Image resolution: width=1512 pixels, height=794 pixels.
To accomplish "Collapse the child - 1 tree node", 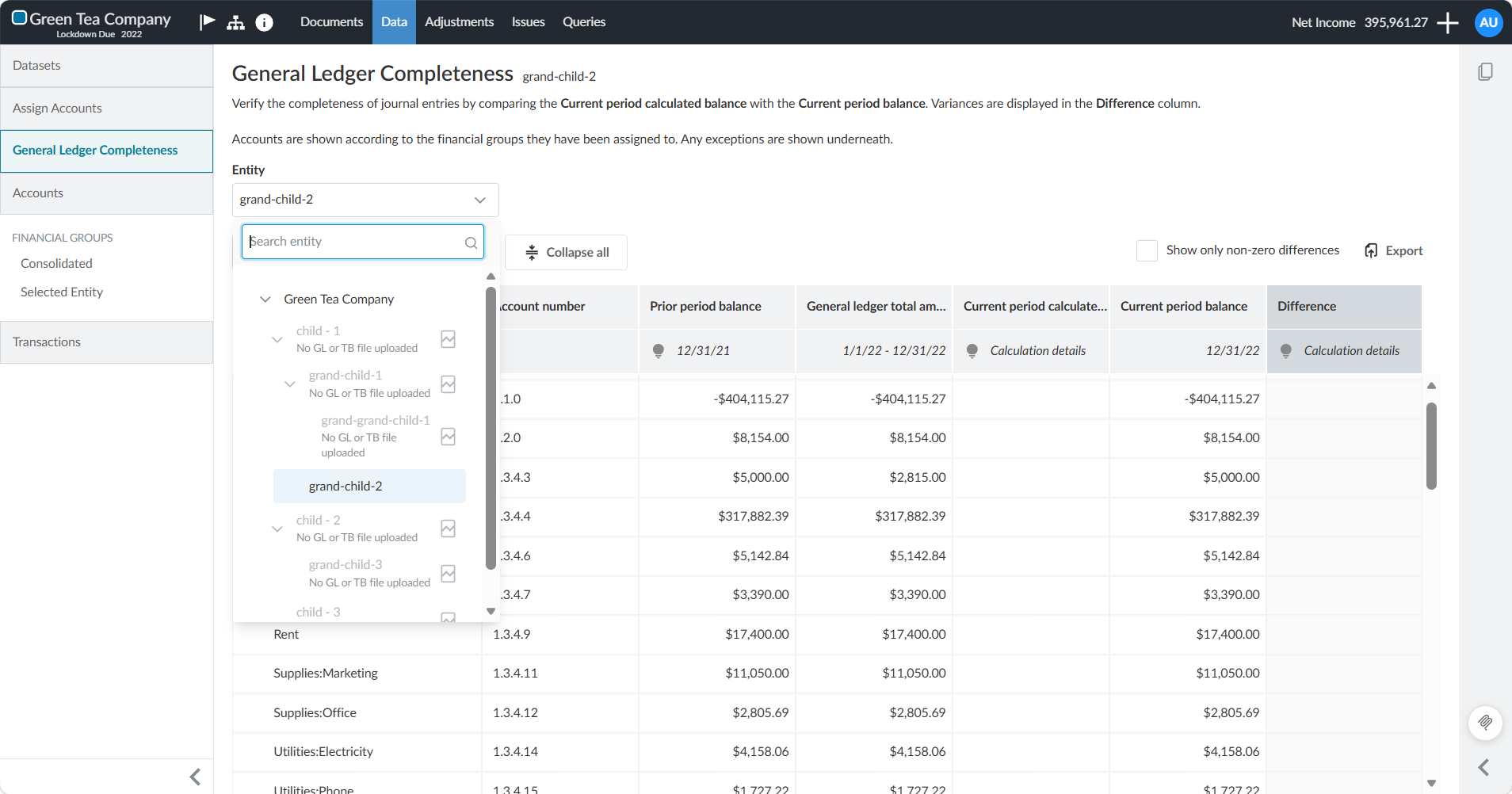I will 277,339.
